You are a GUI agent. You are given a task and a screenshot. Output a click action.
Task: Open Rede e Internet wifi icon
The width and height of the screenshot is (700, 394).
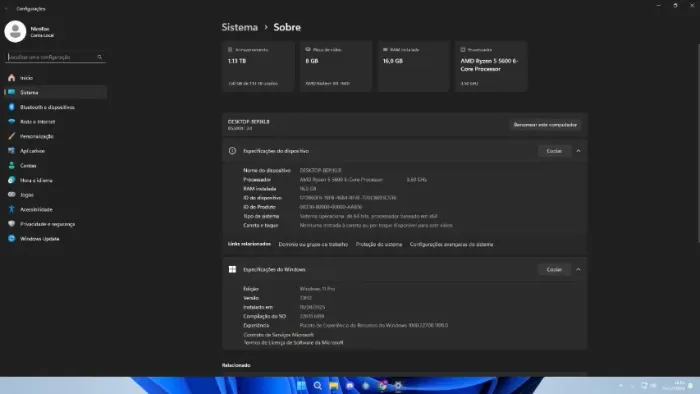pyautogui.click(x=12, y=121)
